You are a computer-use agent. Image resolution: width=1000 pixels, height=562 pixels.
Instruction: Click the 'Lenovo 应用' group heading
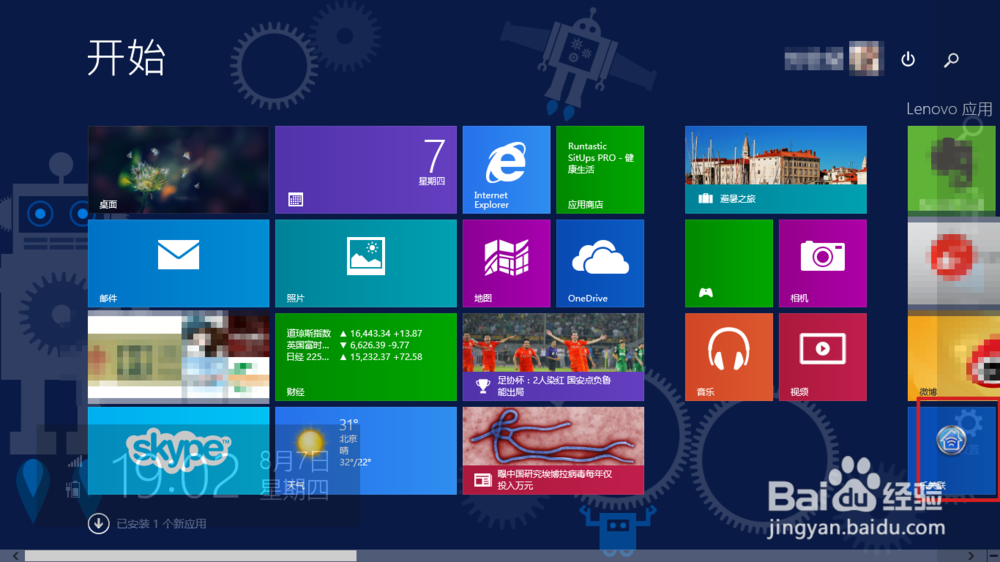pos(949,109)
